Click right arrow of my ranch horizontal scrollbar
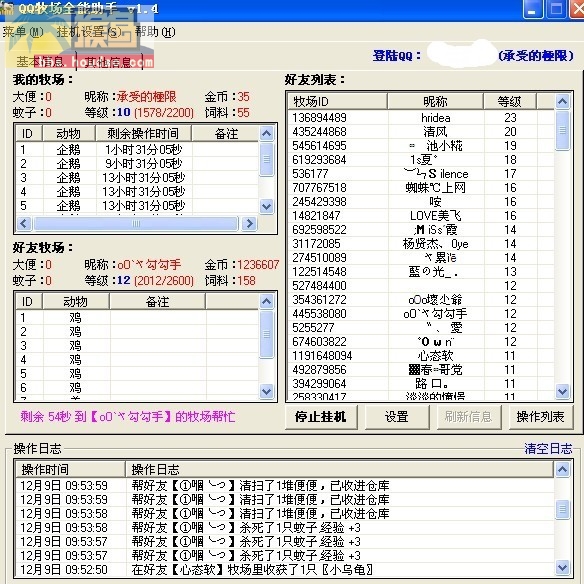This screenshot has height=584, width=584. (250, 223)
